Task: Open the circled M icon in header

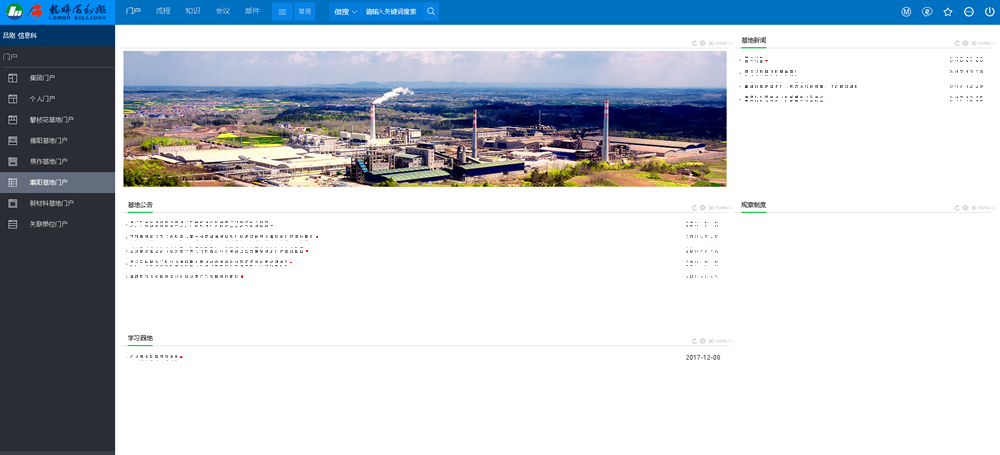Action: 906,11
